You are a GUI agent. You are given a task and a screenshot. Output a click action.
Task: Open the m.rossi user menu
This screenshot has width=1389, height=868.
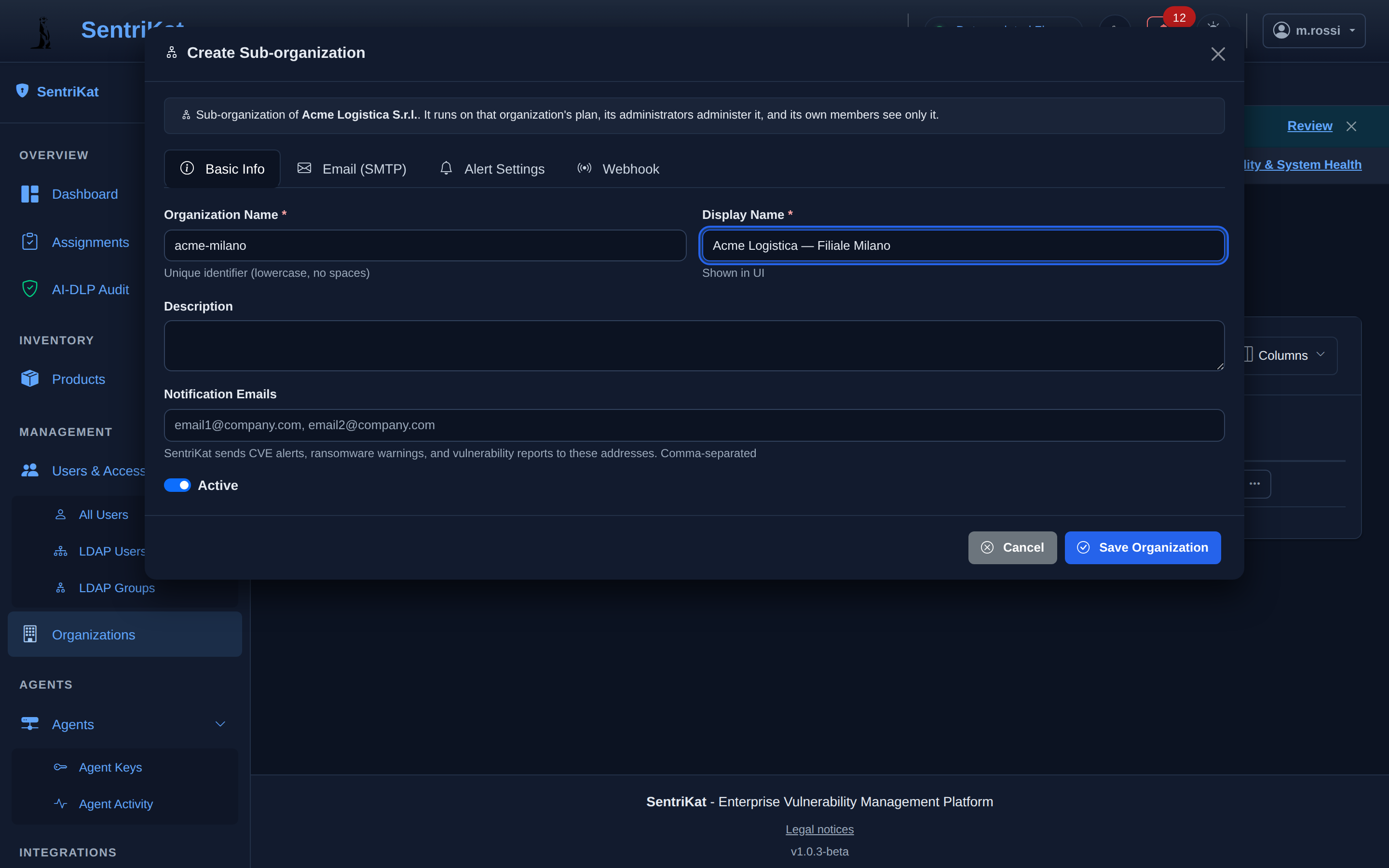[1314, 30]
